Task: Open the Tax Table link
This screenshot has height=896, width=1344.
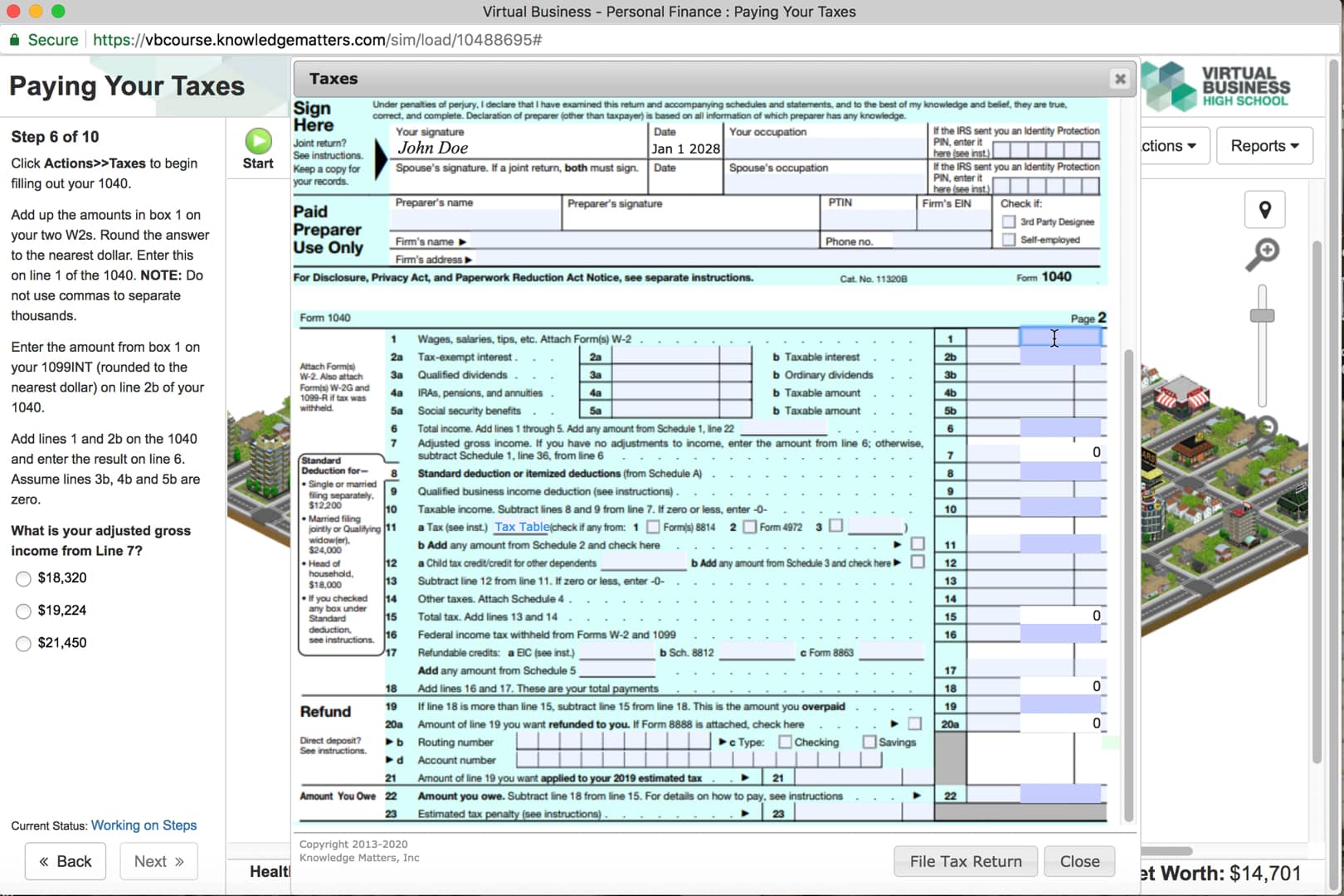Action: (522, 527)
